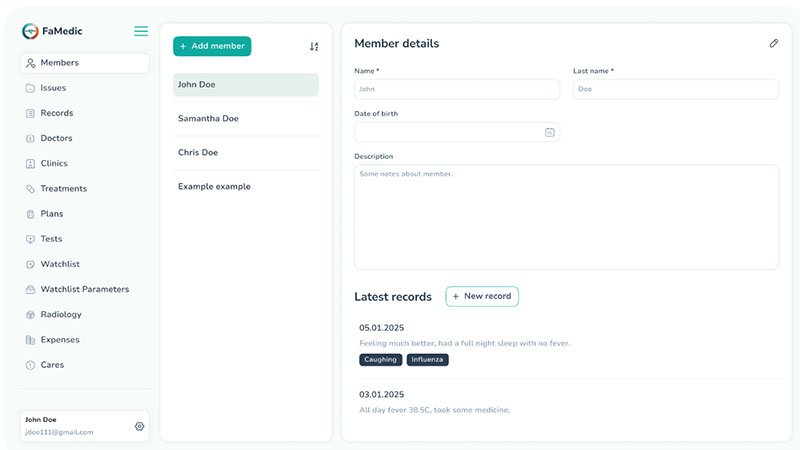The height and width of the screenshot is (450, 800).
Task: Click into the Description text area
Action: click(566, 217)
